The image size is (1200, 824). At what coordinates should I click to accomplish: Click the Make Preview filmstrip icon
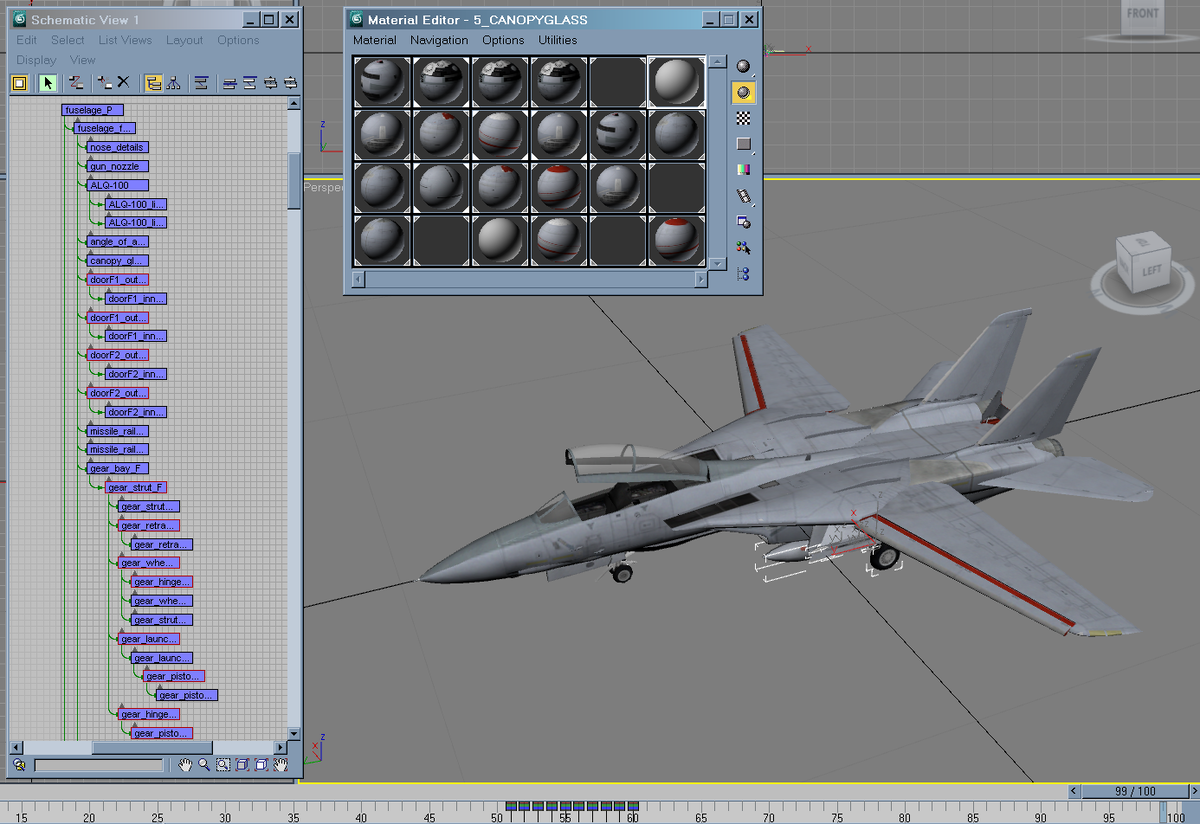tap(743, 196)
